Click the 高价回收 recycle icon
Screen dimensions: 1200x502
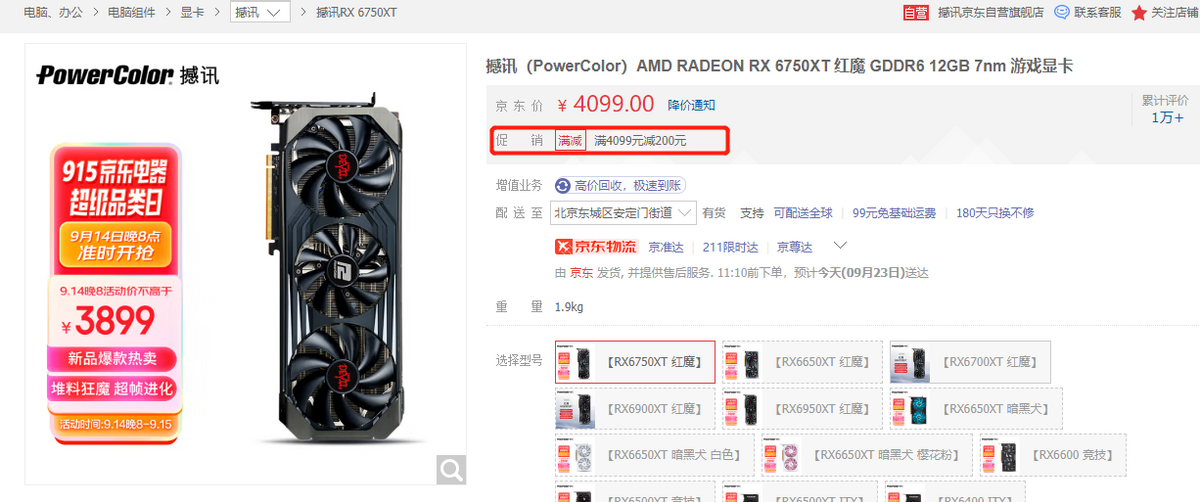tap(563, 186)
